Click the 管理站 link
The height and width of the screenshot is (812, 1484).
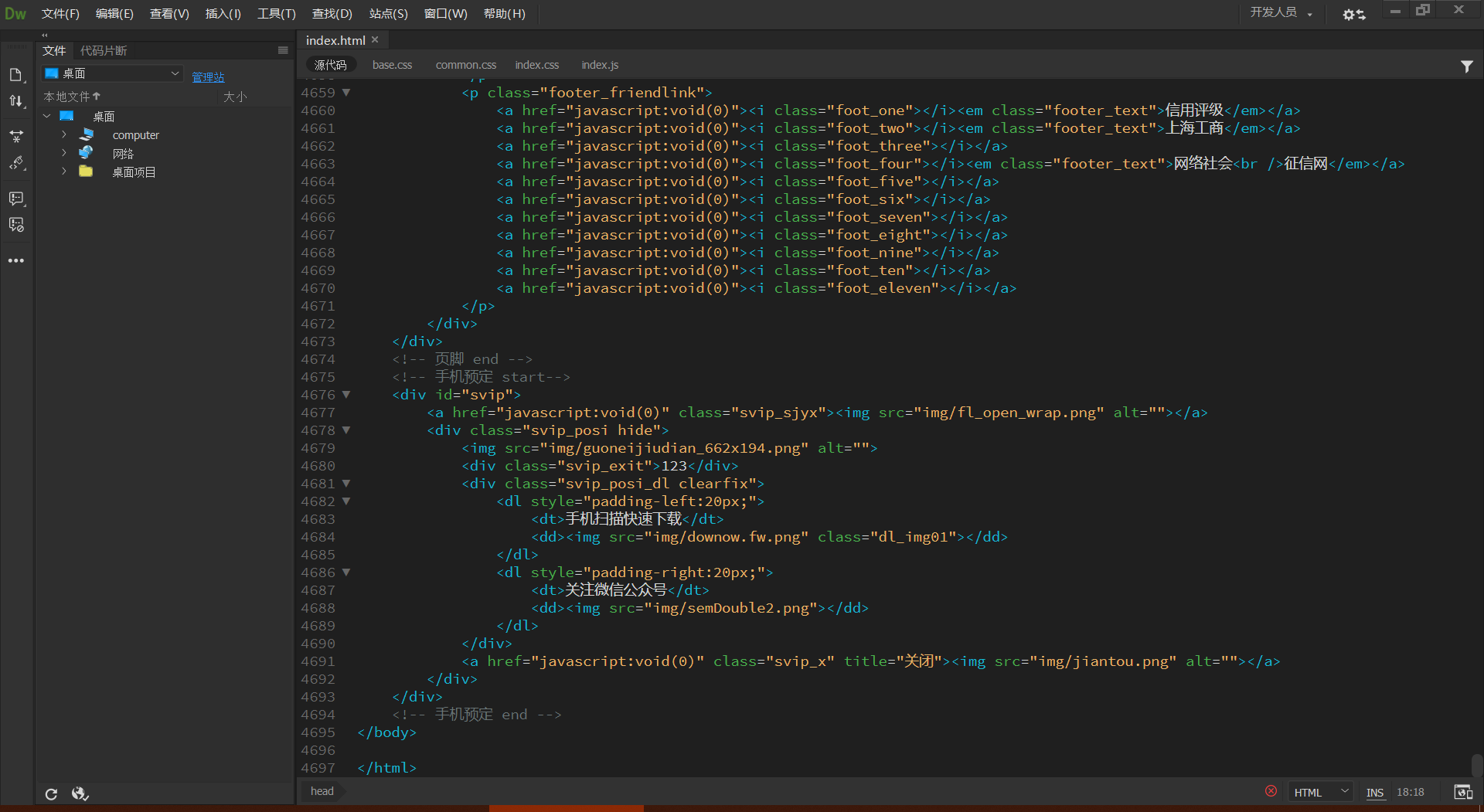pos(208,76)
